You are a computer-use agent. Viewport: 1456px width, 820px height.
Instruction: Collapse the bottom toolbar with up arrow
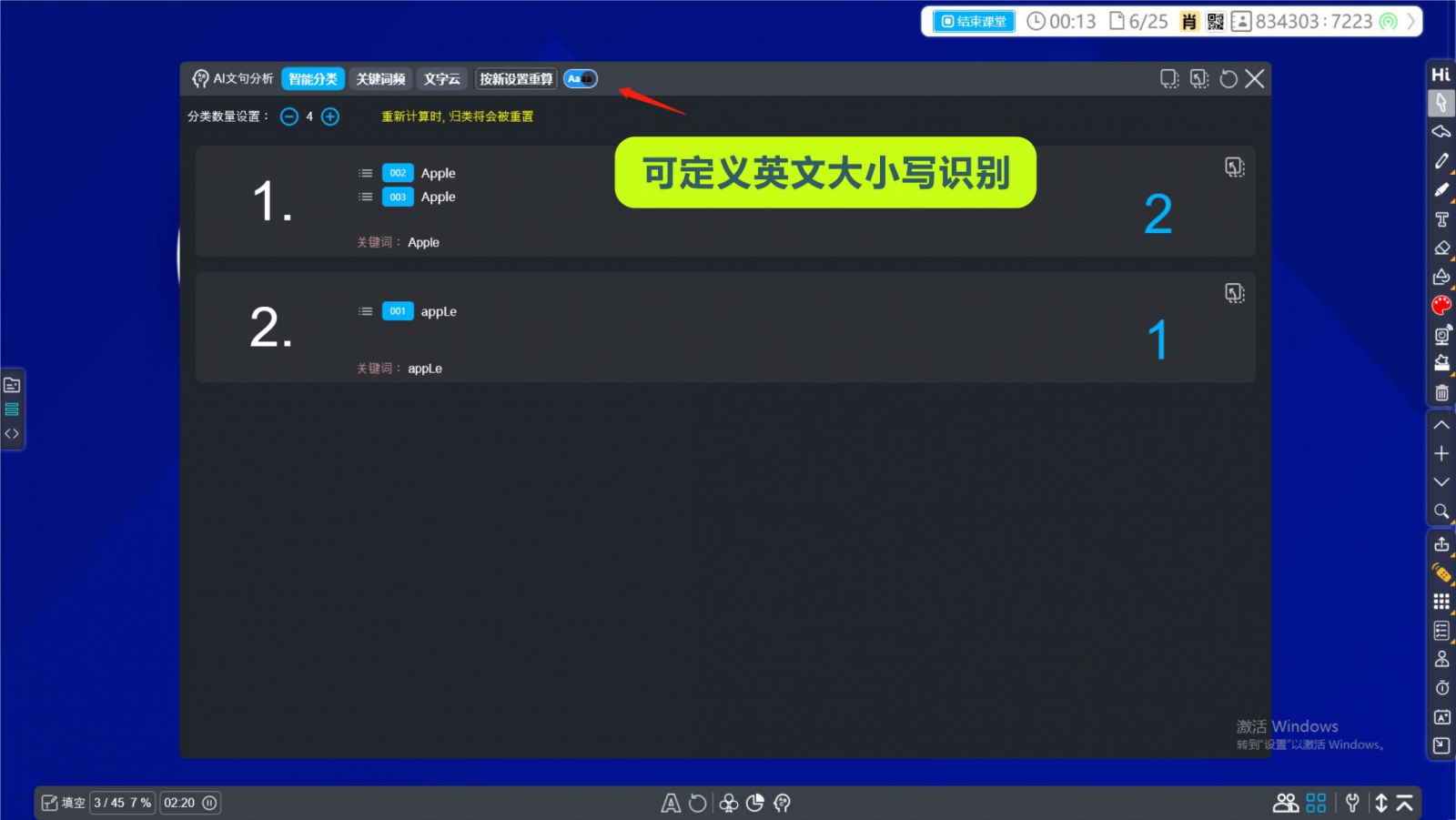(1404, 803)
